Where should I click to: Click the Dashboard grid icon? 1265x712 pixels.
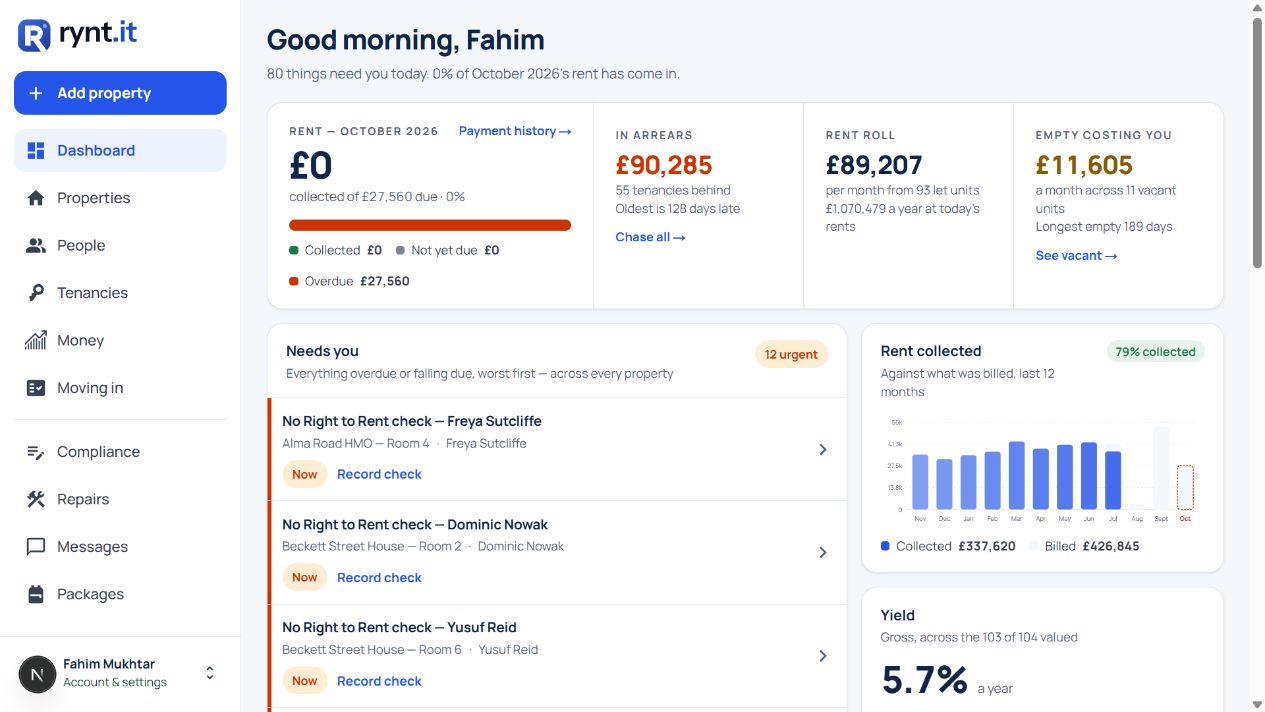click(36, 150)
